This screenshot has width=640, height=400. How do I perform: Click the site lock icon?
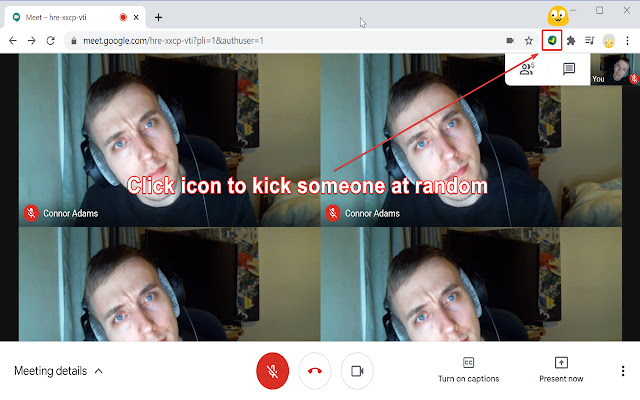click(74, 41)
